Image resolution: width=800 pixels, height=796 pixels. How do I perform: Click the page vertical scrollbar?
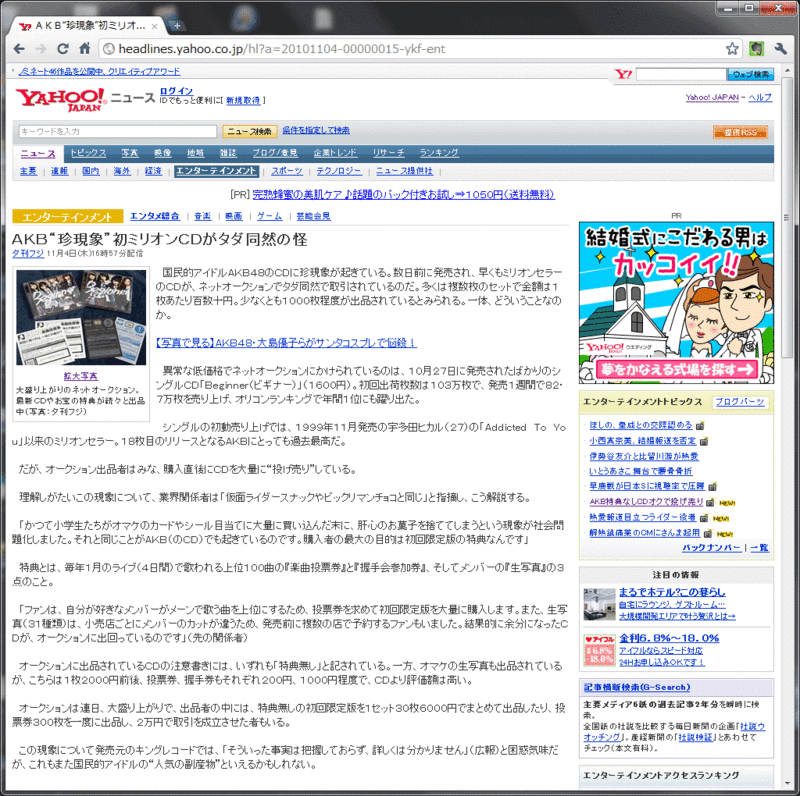click(787, 219)
